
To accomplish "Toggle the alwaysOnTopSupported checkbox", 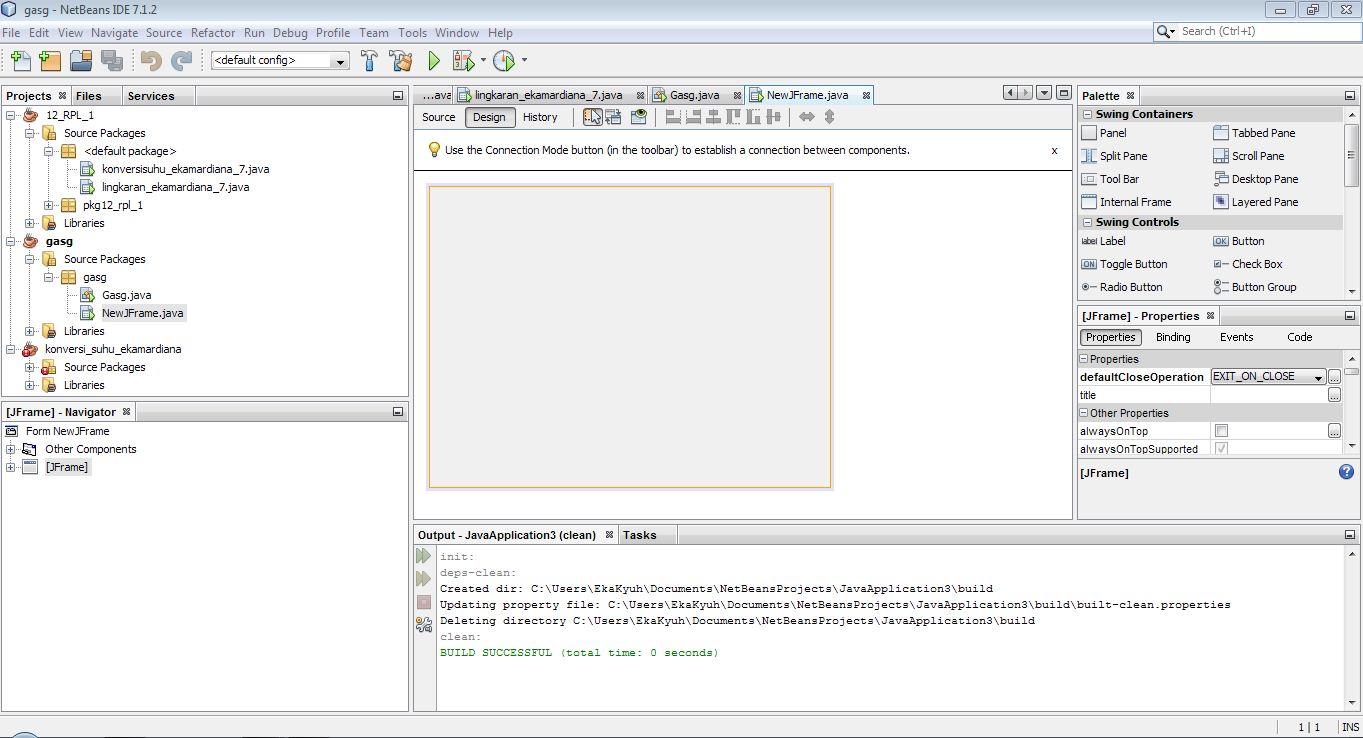I will 1221,449.
